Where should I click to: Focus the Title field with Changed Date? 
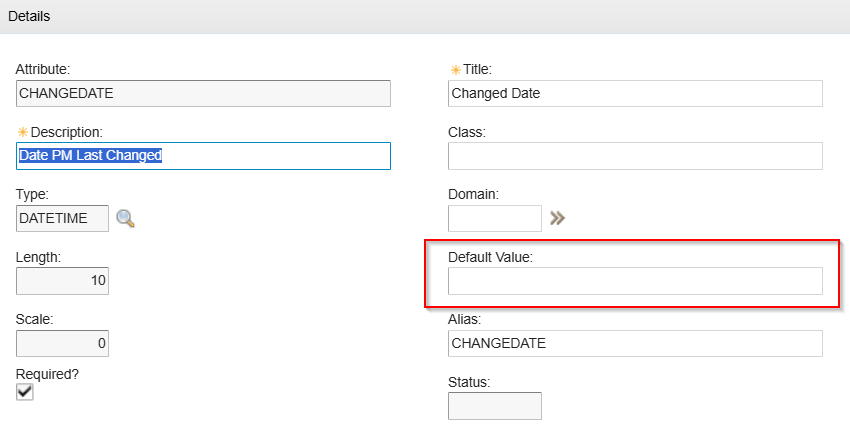coord(635,93)
